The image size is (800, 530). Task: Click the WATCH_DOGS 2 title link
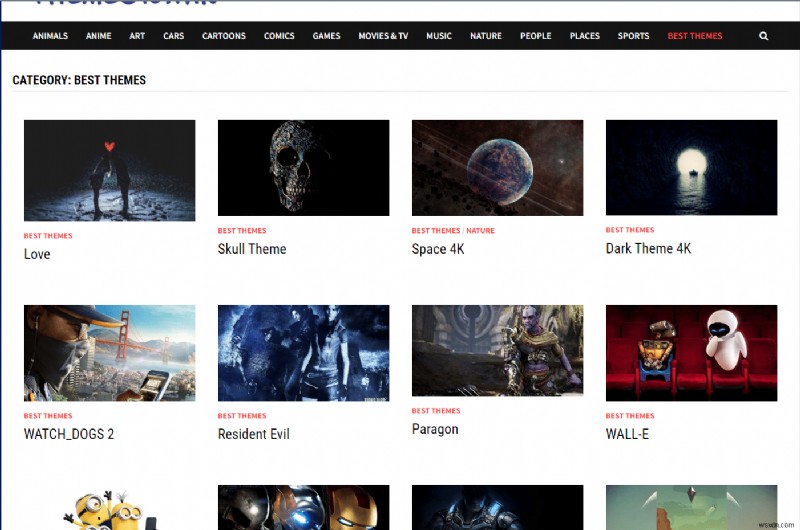[x=69, y=434]
